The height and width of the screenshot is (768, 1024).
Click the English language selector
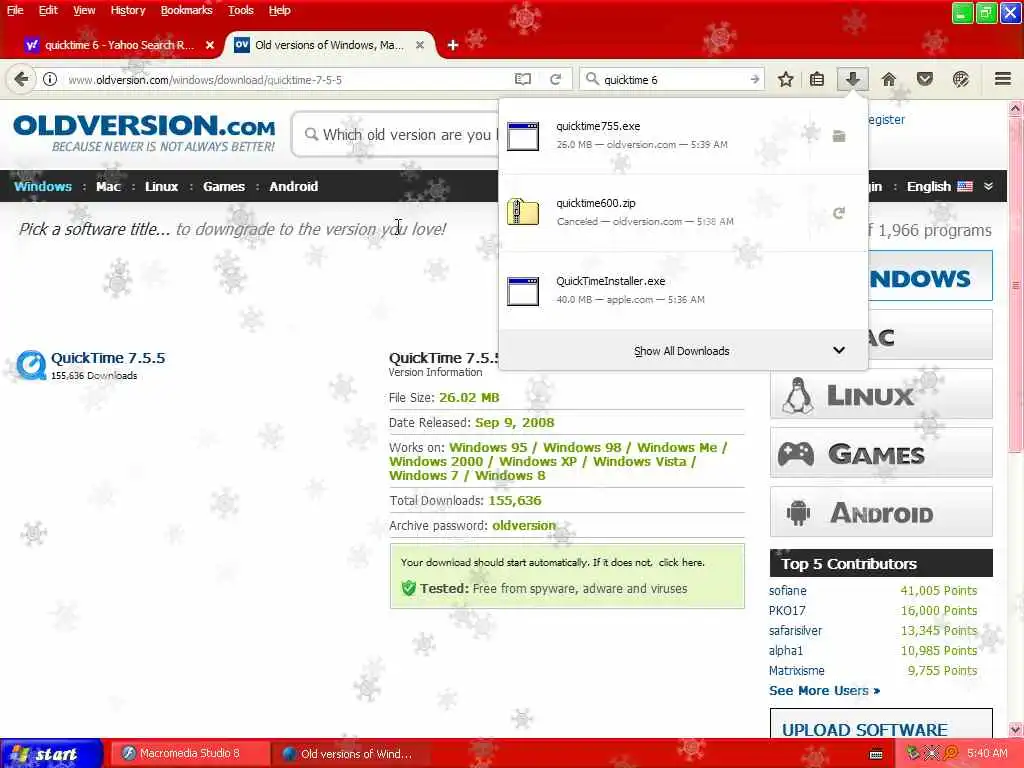[939, 186]
